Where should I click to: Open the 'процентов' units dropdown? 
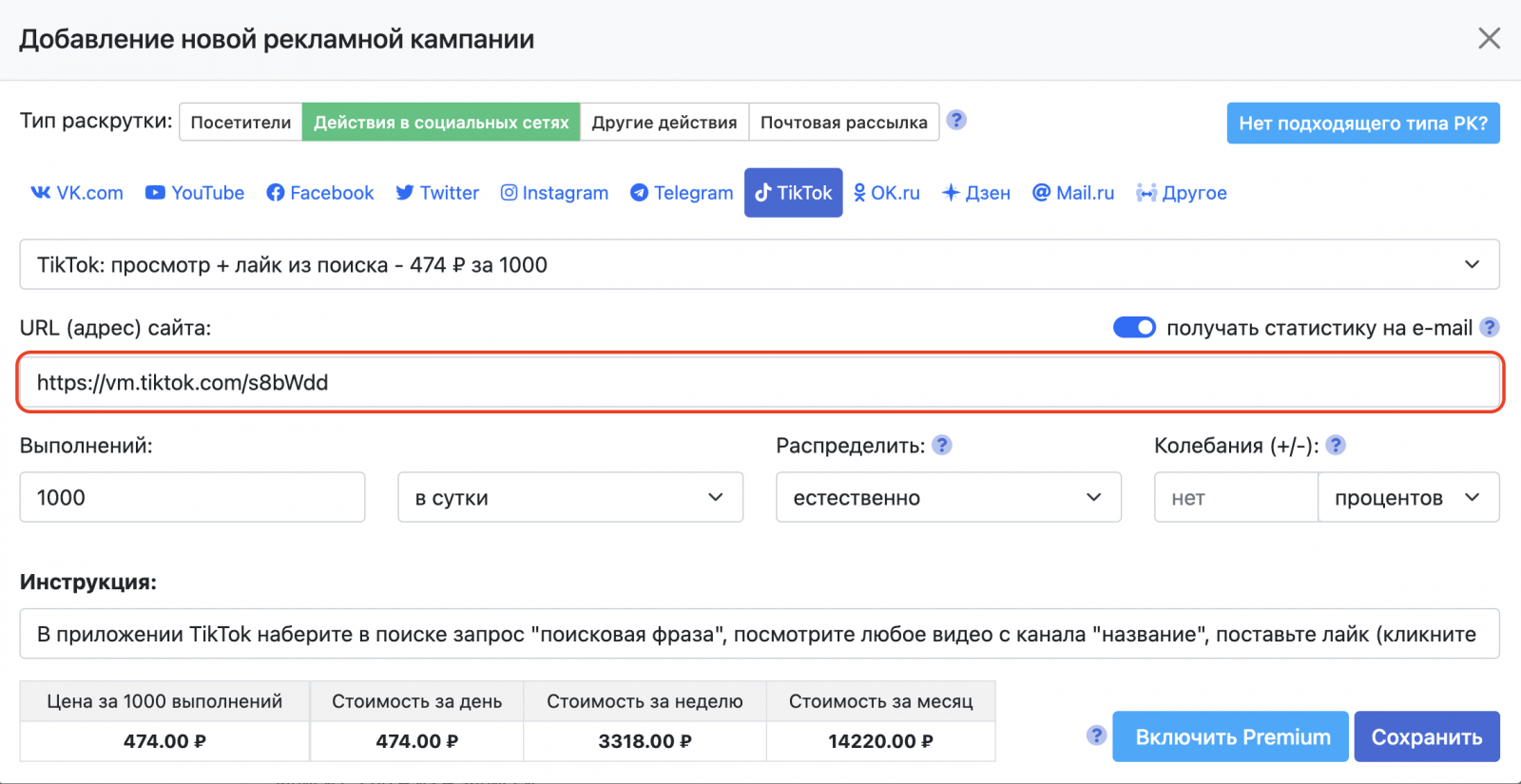[x=1407, y=498]
